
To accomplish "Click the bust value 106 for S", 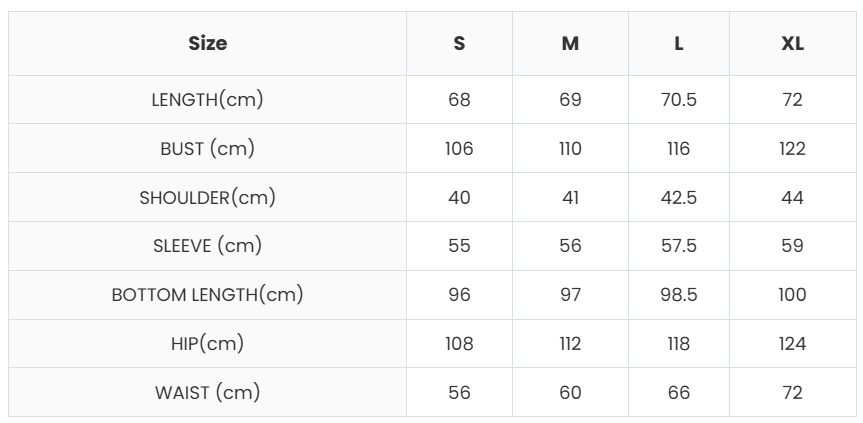I will tap(459, 149).
